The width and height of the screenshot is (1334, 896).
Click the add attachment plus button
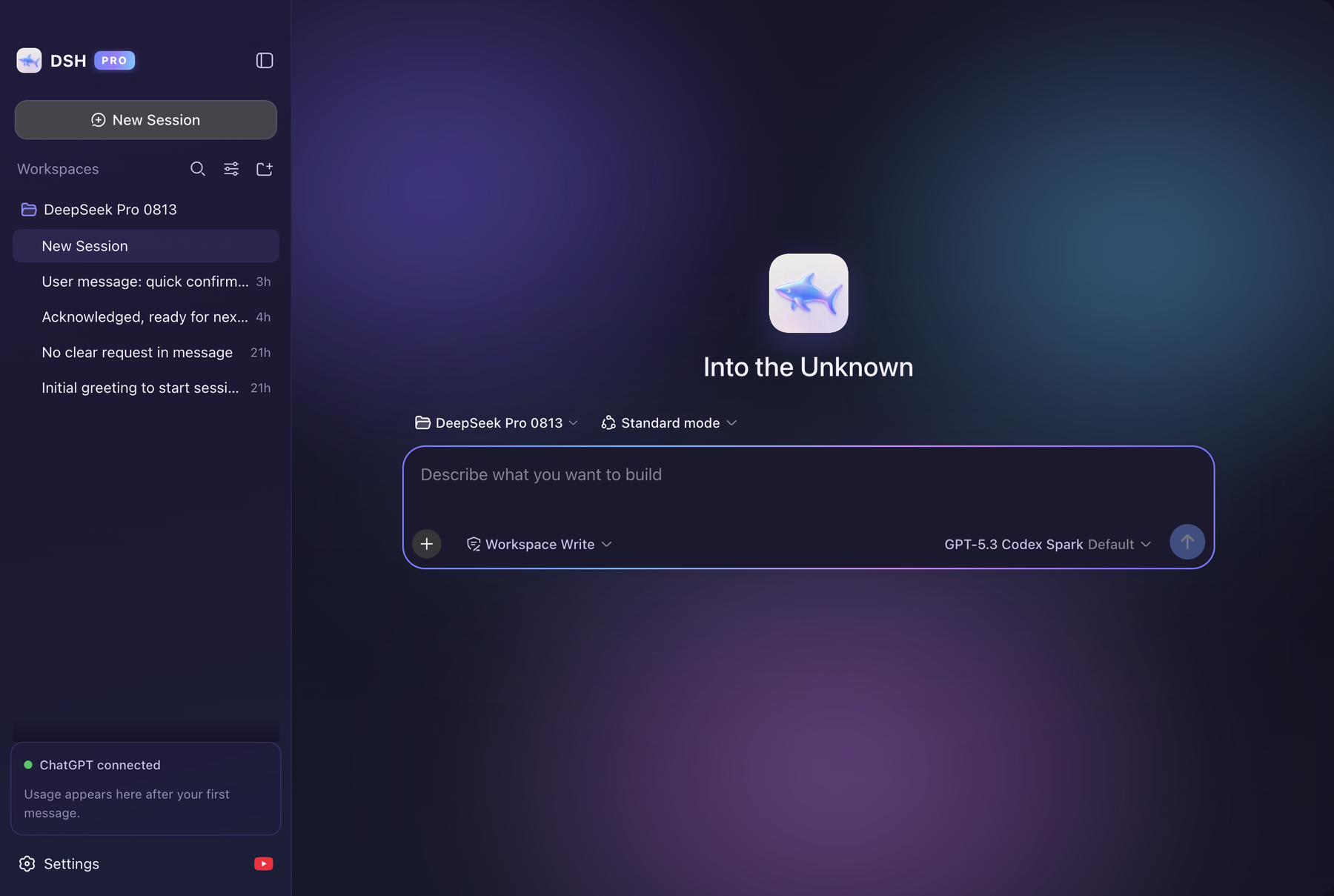click(x=427, y=544)
